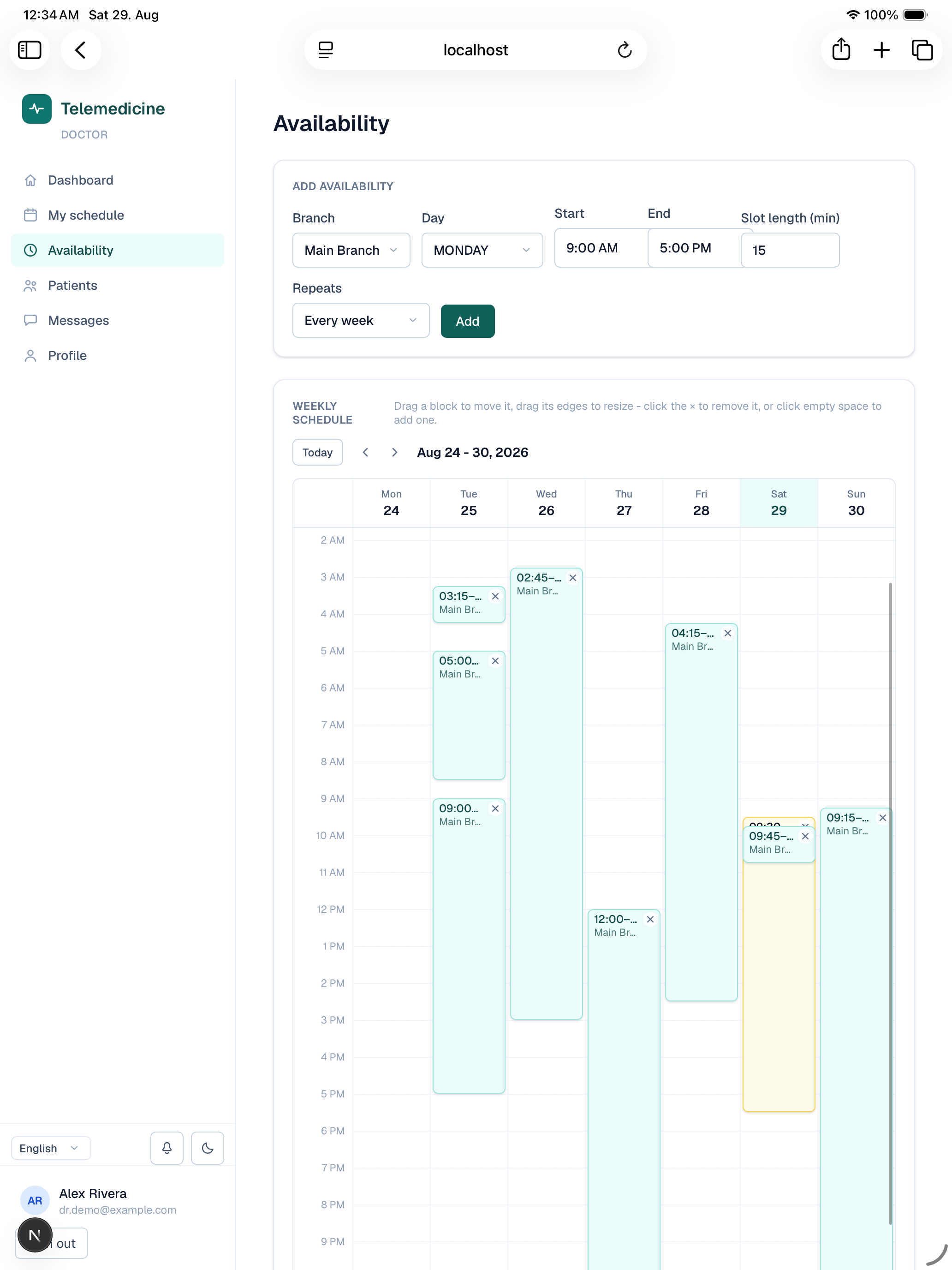Edit the End time field
952x1270 pixels.
pyautogui.click(x=694, y=247)
